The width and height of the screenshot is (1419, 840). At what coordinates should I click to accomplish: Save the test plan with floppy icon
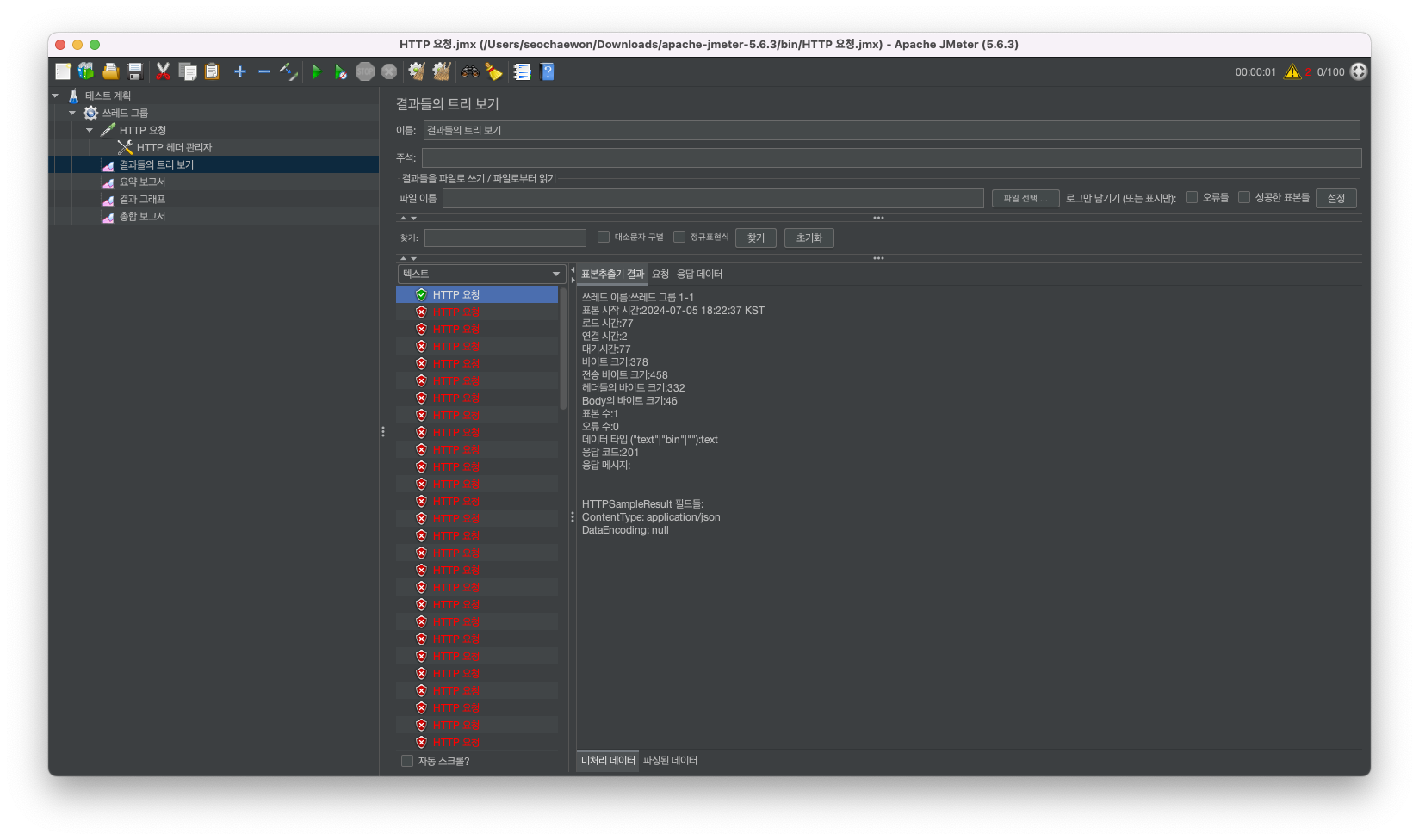135,71
